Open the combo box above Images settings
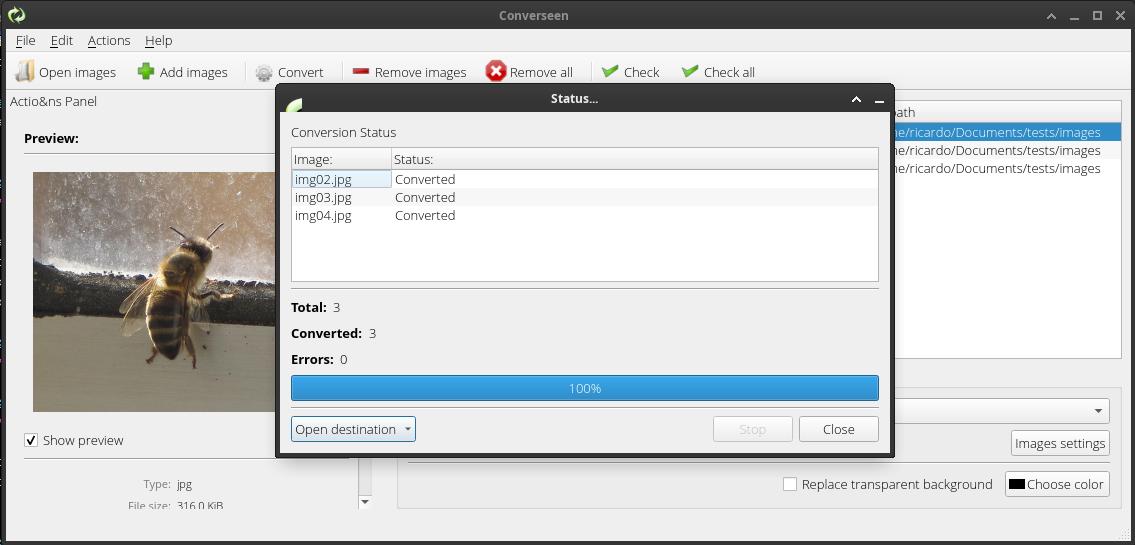The width and height of the screenshot is (1135, 545). (1099, 411)
